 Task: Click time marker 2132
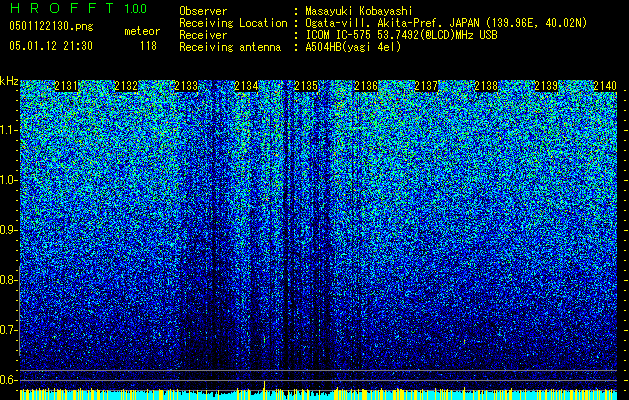coord(126,86)
